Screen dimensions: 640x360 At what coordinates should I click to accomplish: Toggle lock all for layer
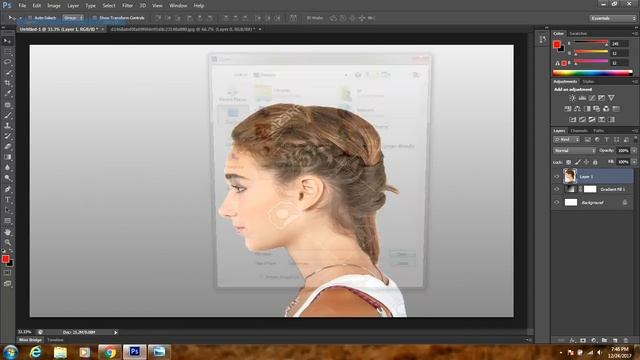click(x=595, y=162)
